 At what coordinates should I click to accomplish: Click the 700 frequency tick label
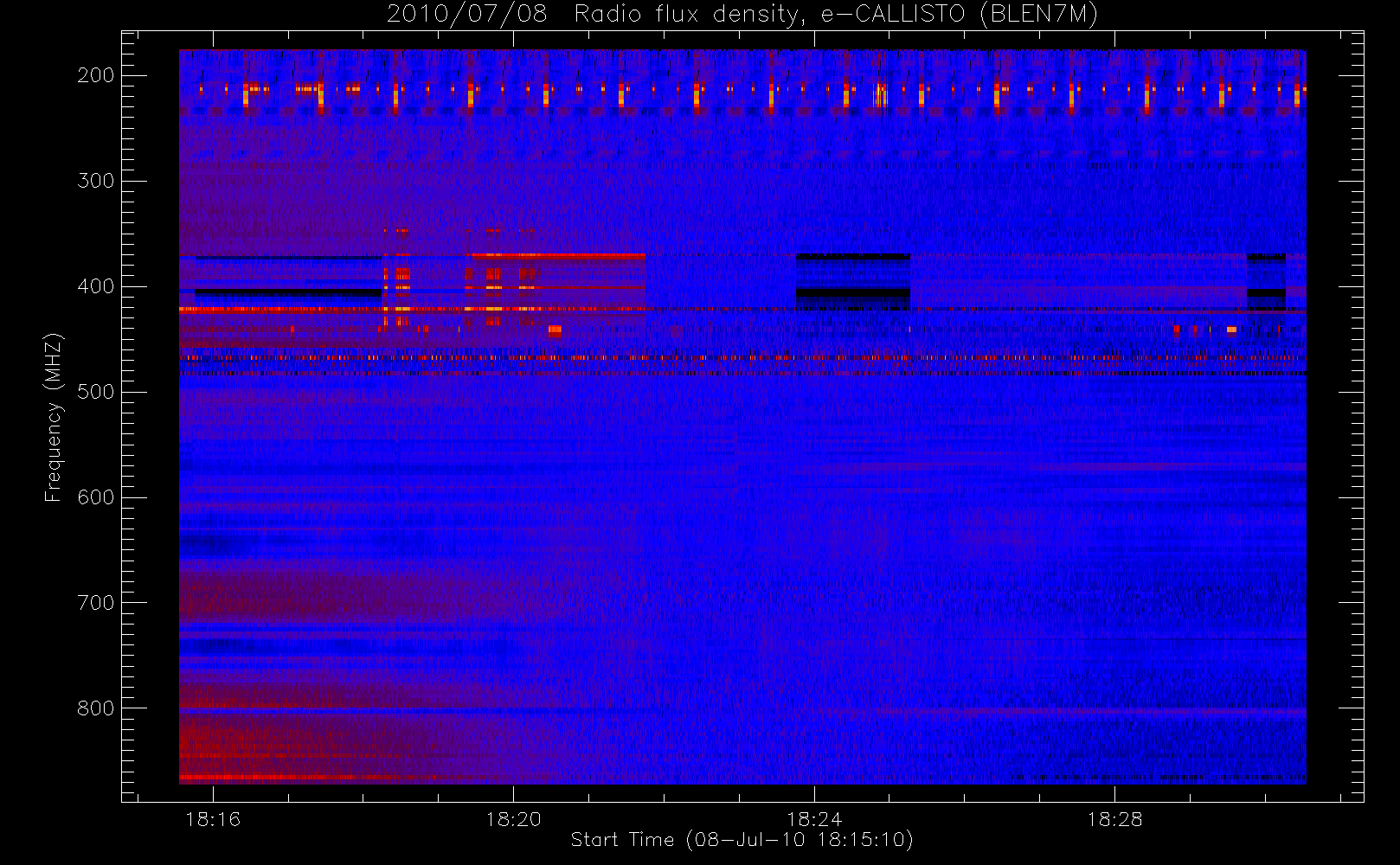[x=96, y=603]
